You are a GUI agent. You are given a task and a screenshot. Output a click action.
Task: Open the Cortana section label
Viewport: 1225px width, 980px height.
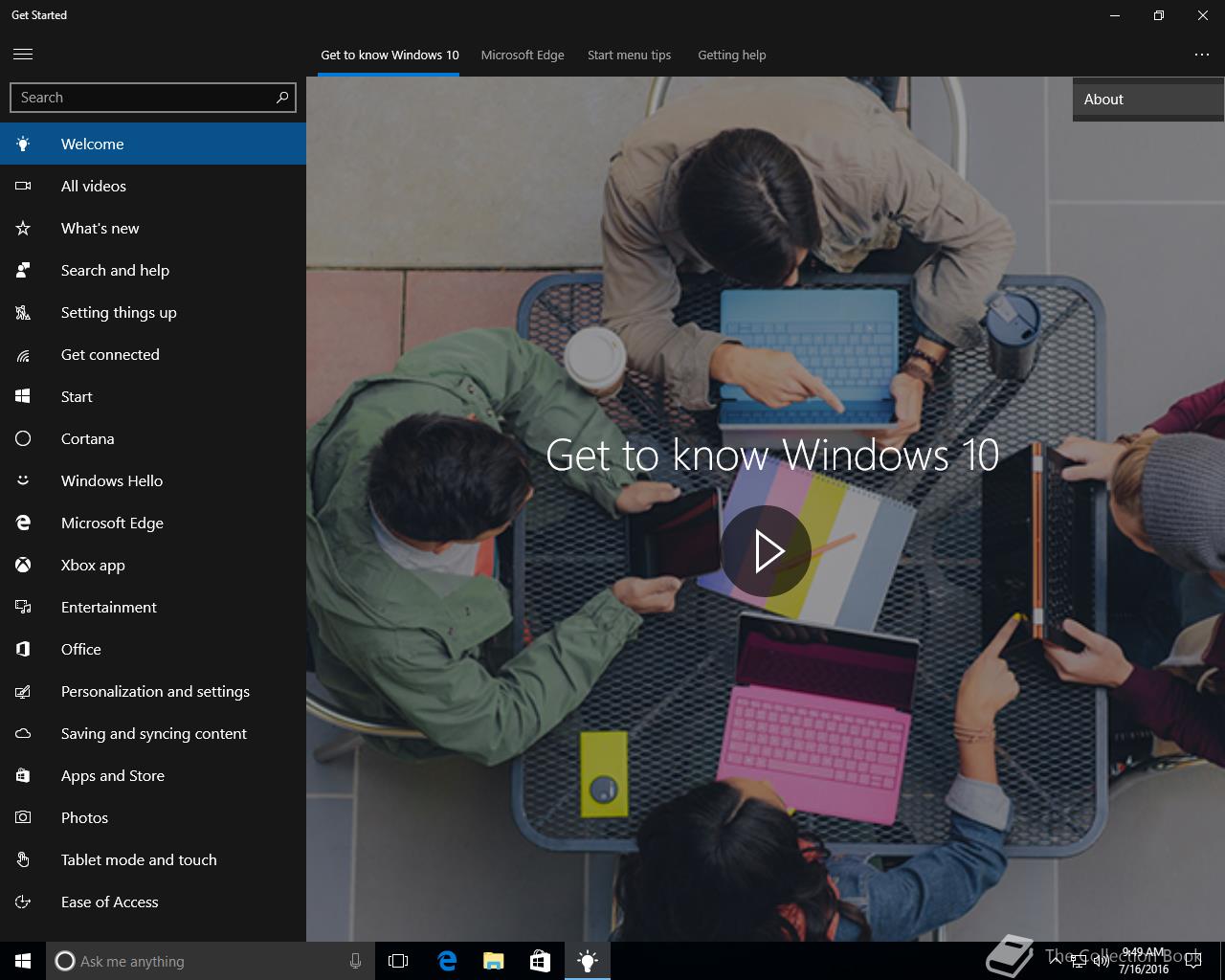tap(87, 438)
